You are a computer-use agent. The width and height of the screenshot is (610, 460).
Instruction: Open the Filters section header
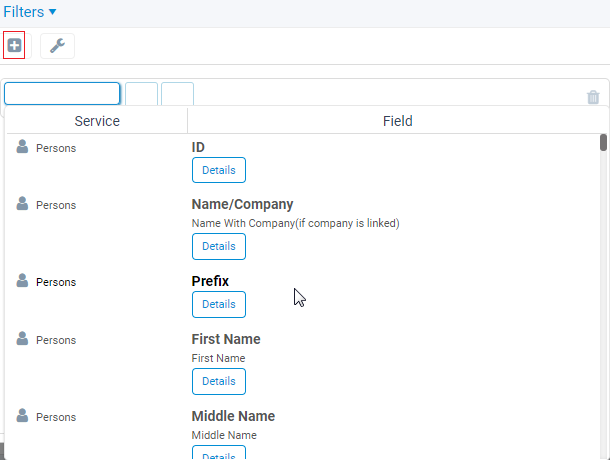[x=24, y=12]
